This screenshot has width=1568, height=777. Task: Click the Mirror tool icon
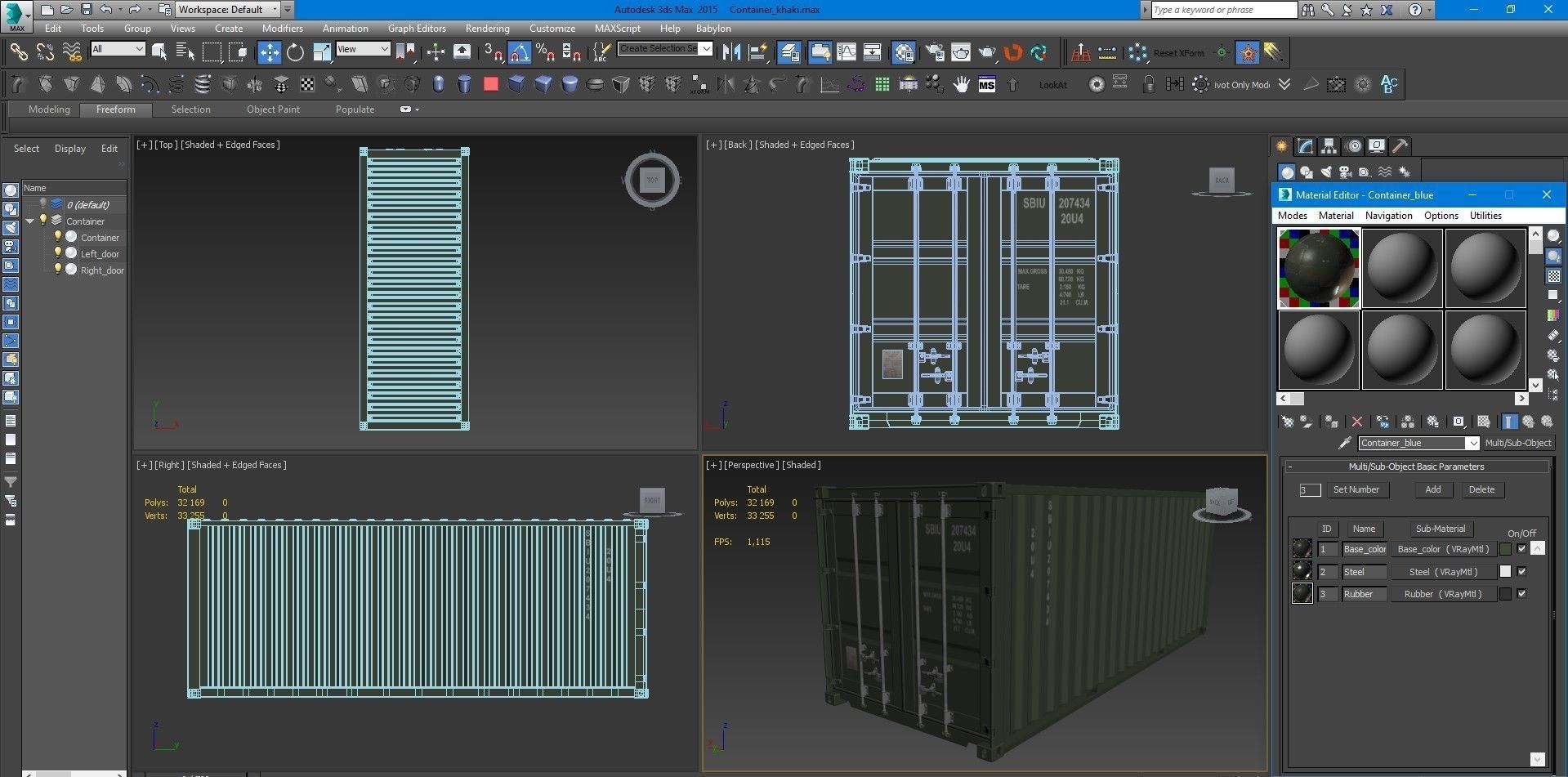click(731, 52)
